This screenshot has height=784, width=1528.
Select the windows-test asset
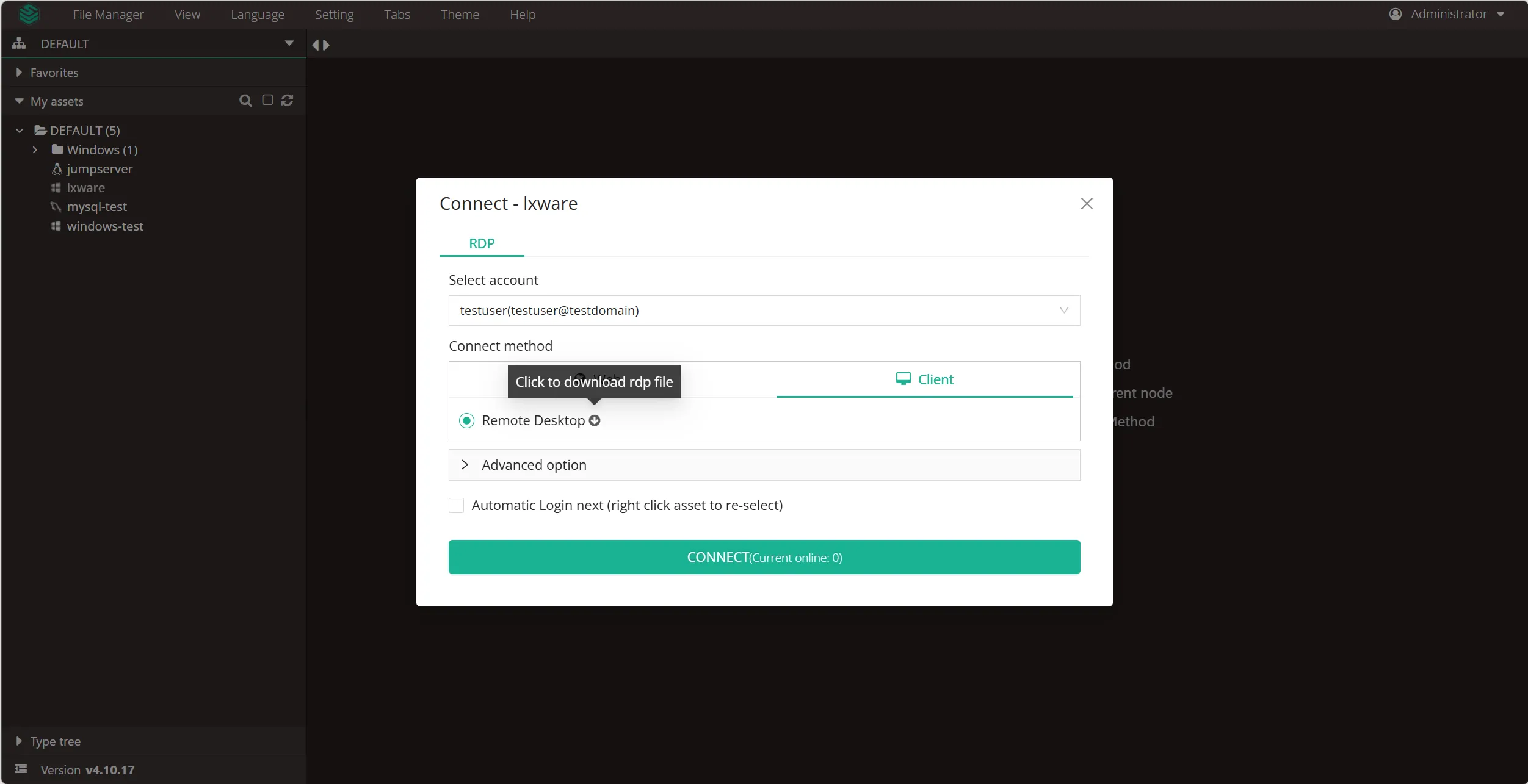click(x=105, y=226)
